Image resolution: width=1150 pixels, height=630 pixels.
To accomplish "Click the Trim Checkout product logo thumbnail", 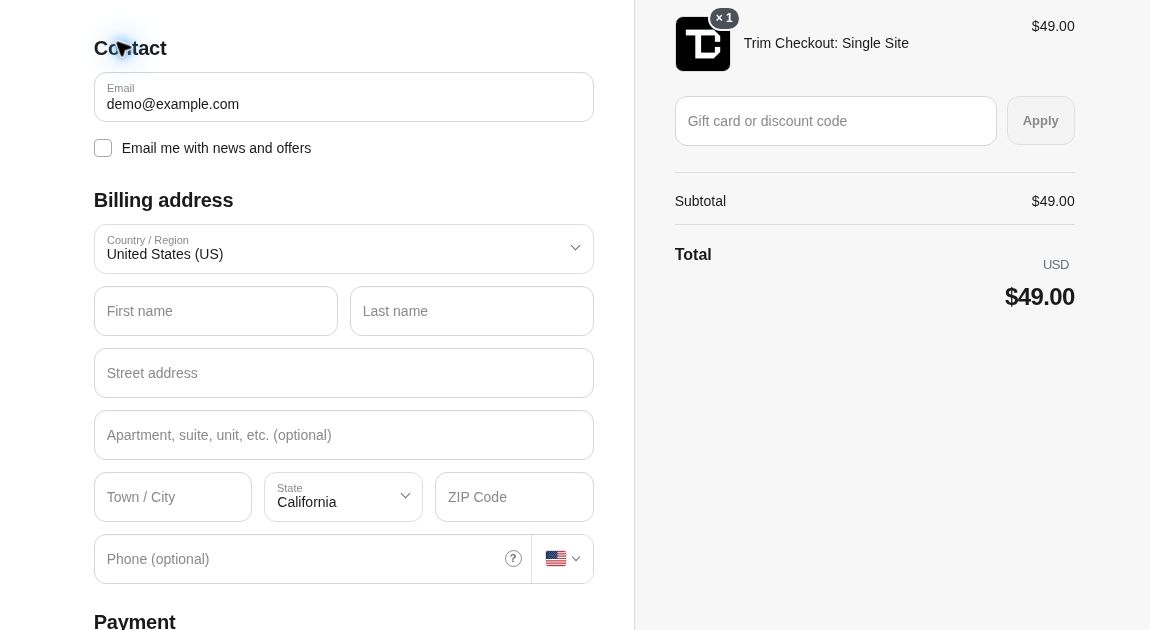I will tap(703, 44).
